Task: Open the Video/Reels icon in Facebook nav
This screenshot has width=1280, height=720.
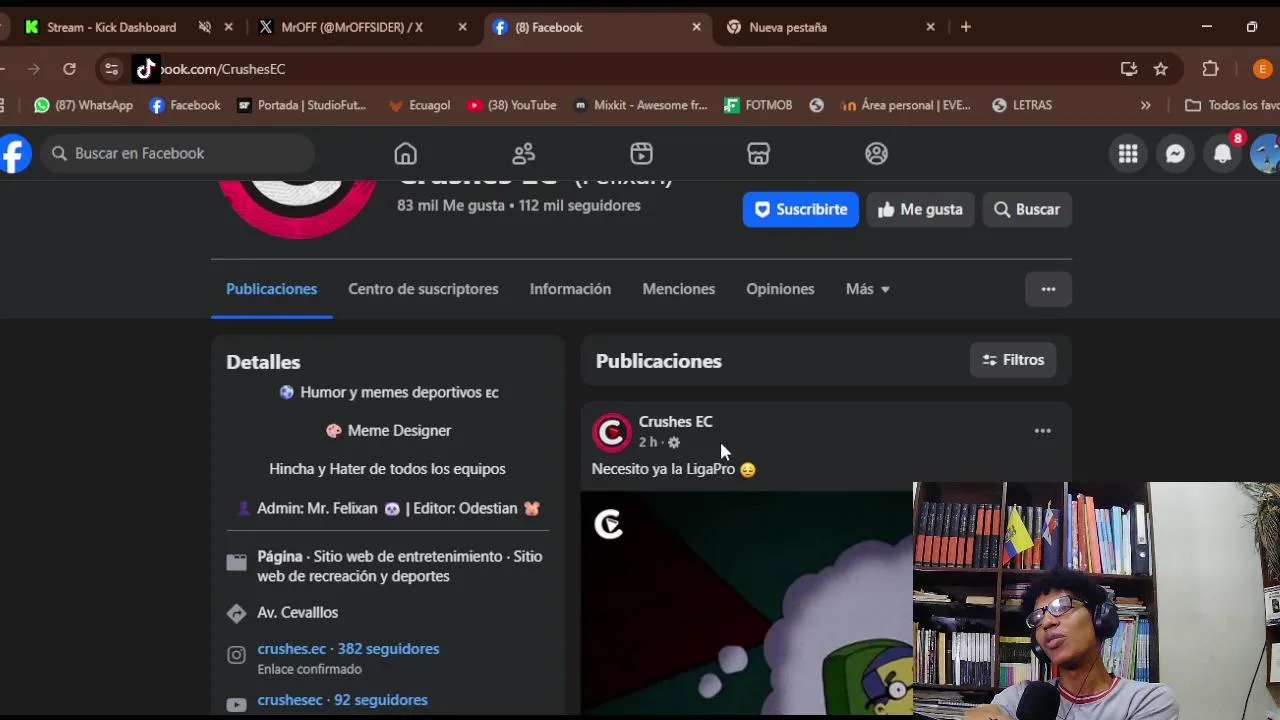Action: coord(641,153)
